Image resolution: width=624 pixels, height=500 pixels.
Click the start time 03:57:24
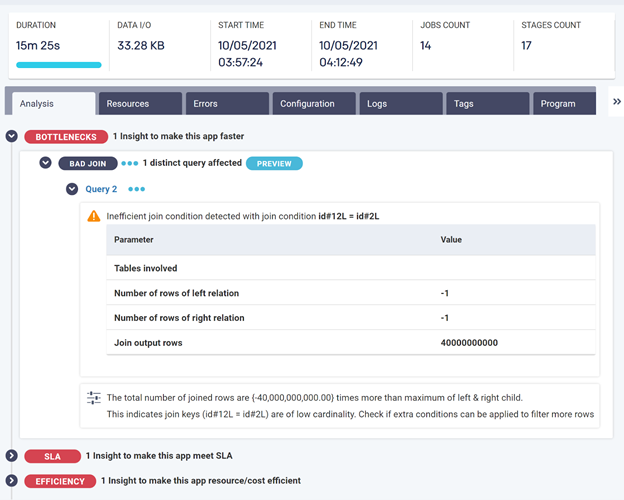[x=240, y=62]
